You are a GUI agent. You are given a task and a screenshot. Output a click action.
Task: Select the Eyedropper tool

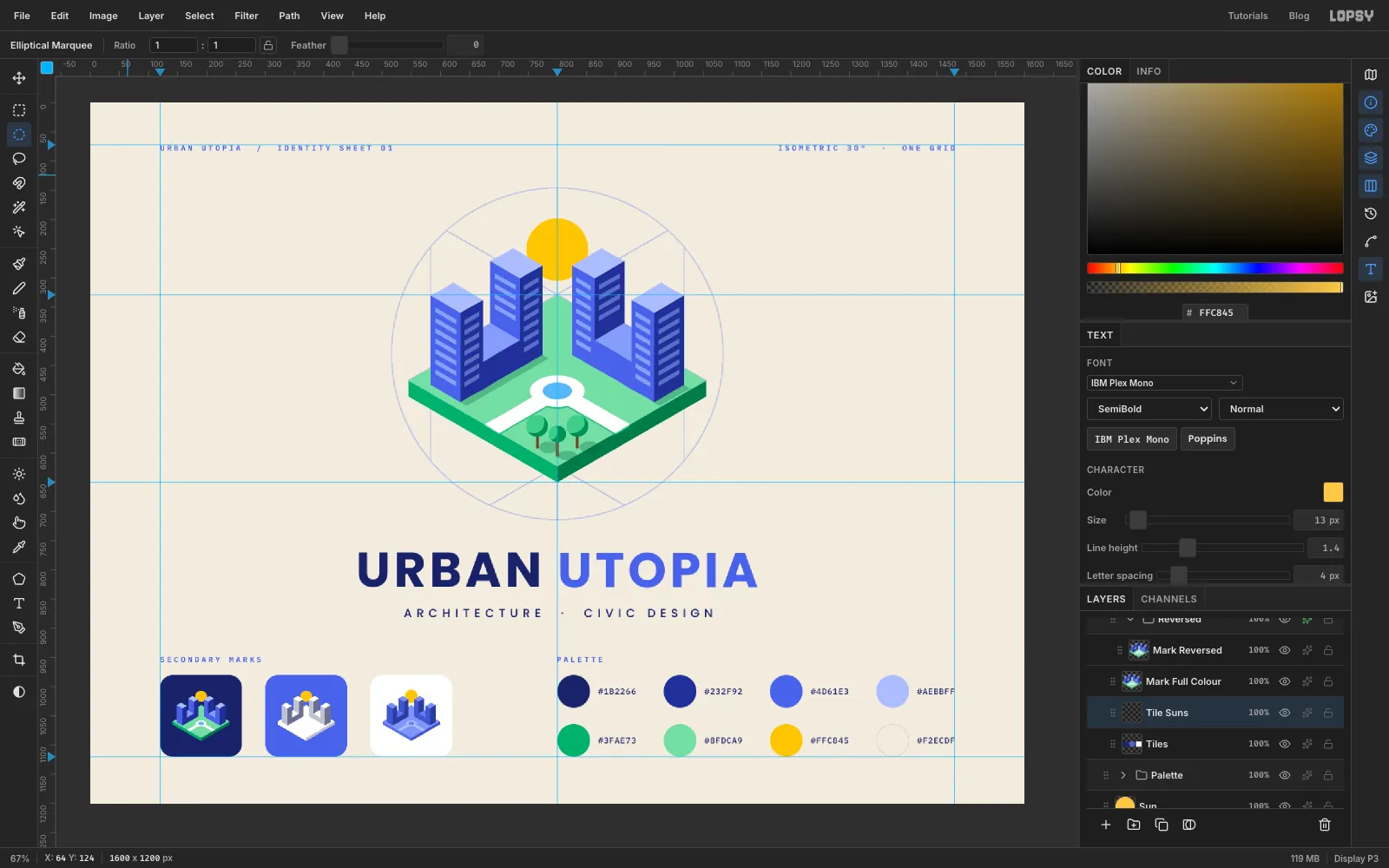coord(19,547)
